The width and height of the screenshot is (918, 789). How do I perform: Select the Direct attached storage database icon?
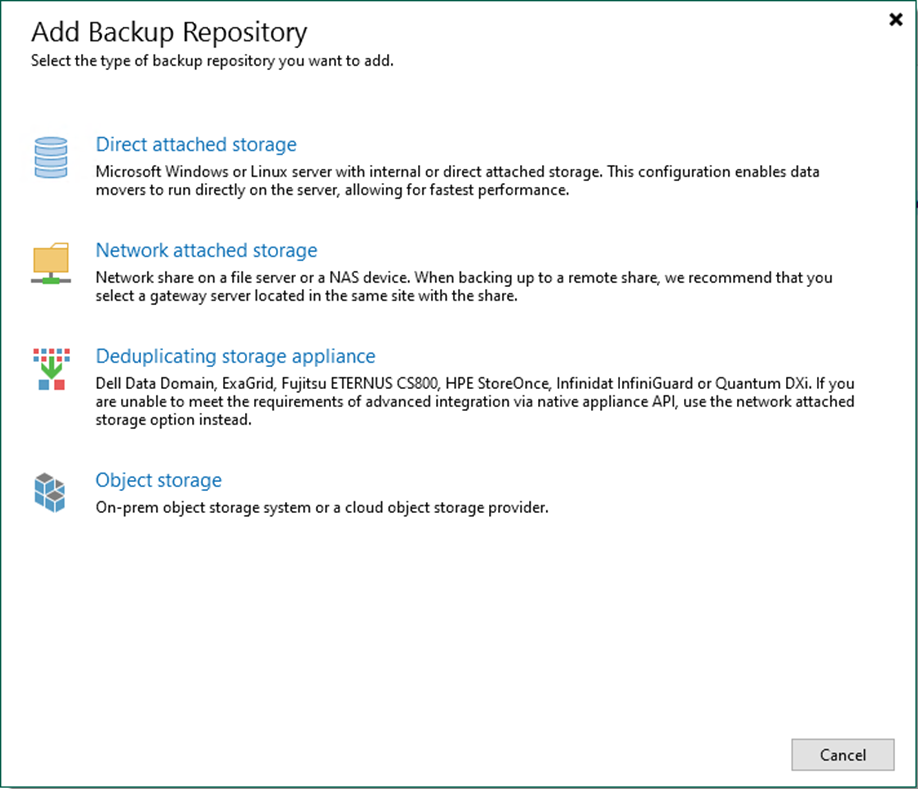(51, 157)
